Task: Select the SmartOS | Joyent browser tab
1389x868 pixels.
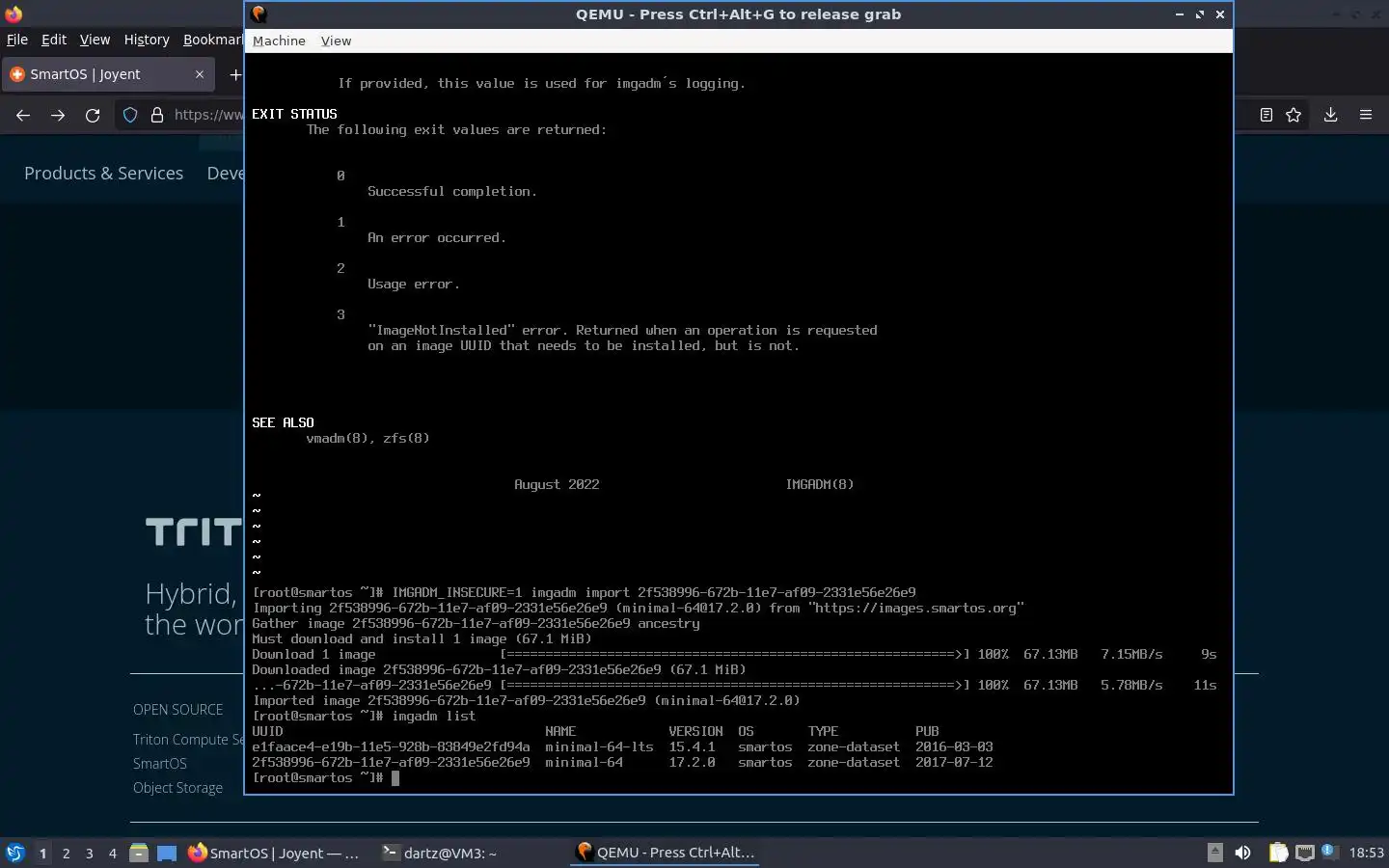Action: point(106,74)
